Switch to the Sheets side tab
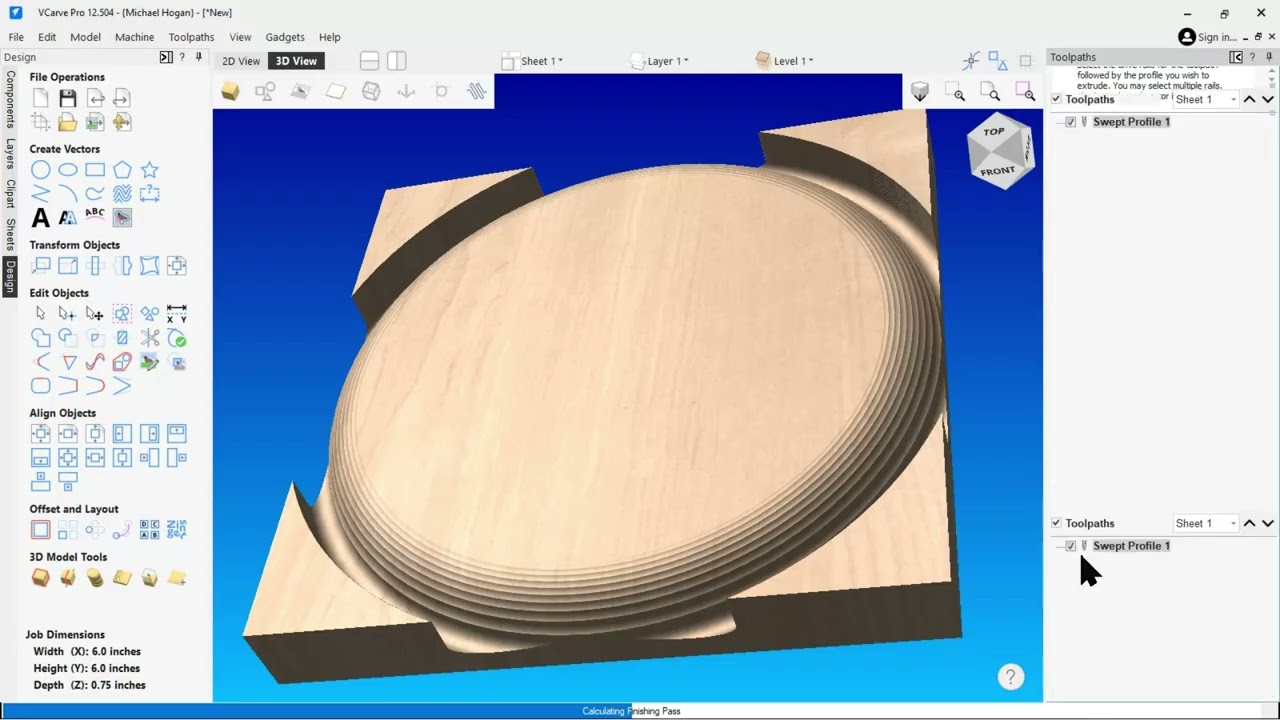This screenshot has height=720, width=1280. 10,234
